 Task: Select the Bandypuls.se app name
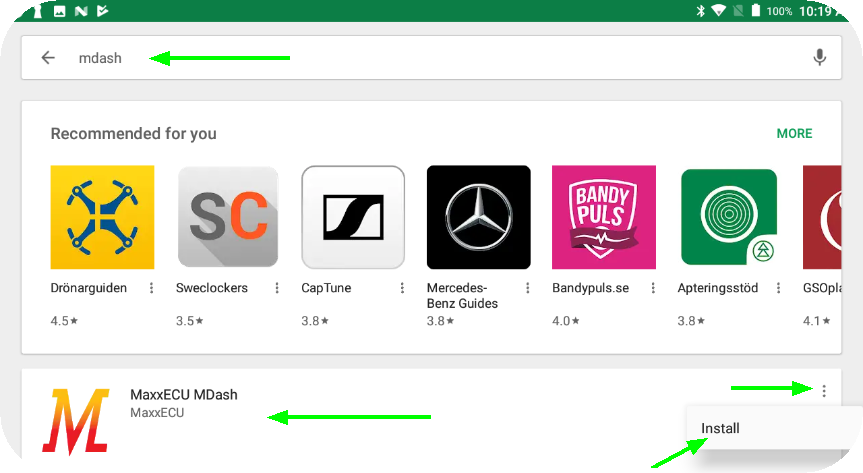(591, 288)
